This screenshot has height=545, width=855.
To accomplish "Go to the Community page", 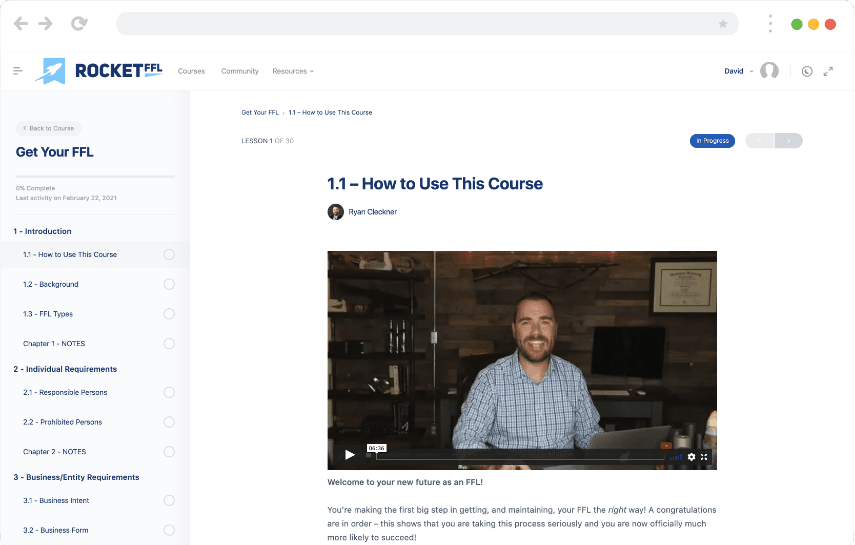I will coord(240,71).
